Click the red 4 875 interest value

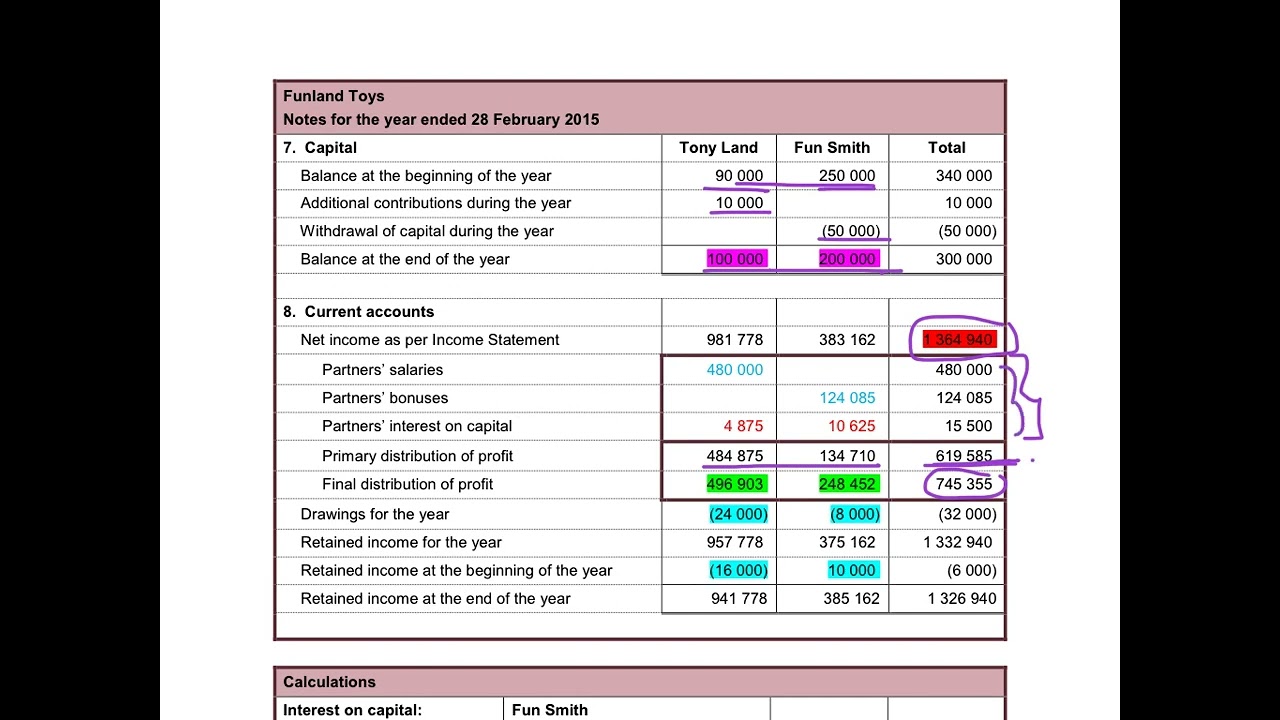[x=743, y=426]
